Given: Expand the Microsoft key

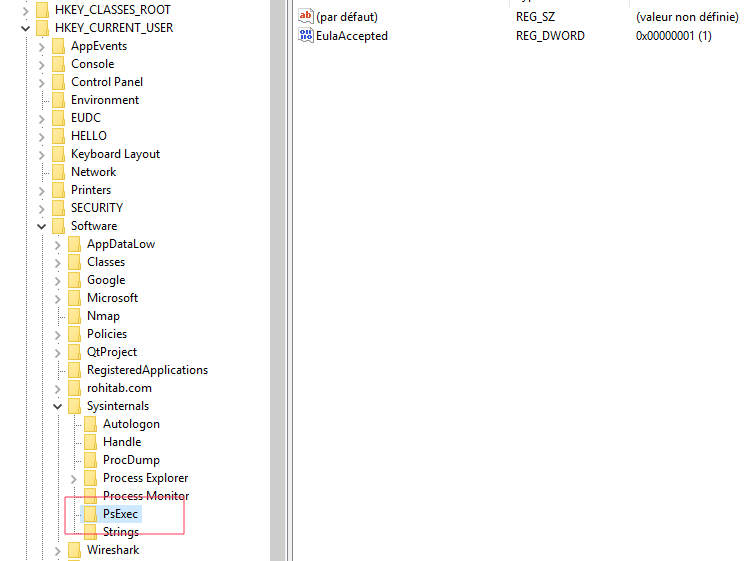Looking at the screenshot, I should coord(57,298).
